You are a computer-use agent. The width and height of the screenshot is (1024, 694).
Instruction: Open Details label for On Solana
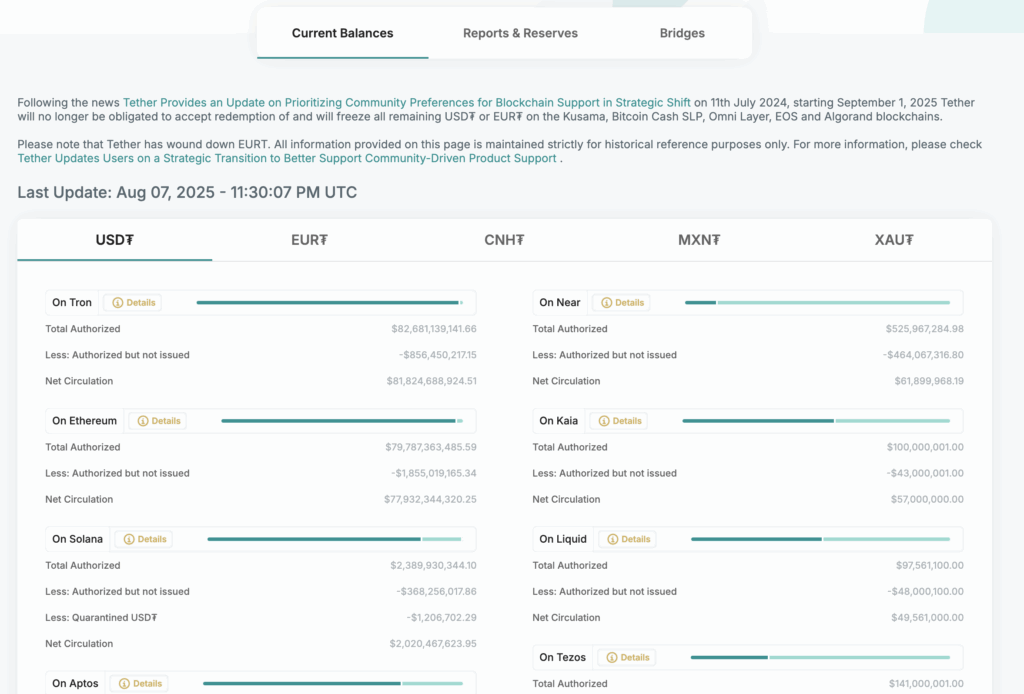click(152, 539)
